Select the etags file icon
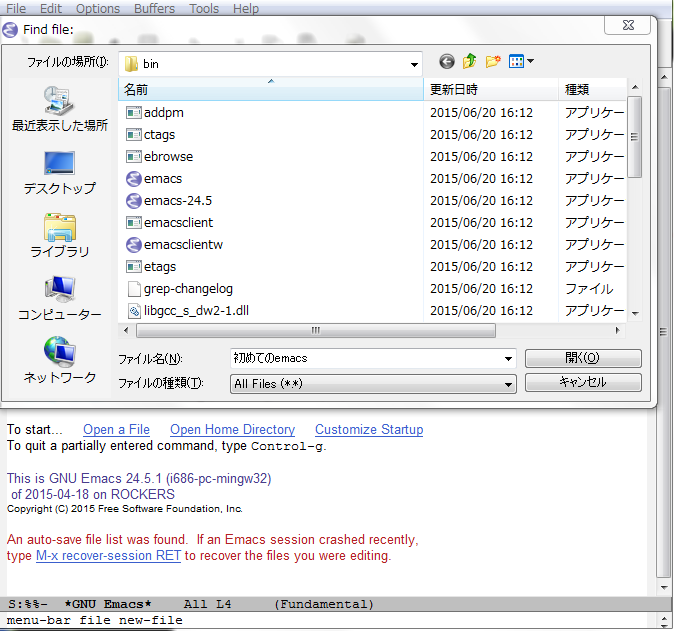Screen dimensions: 674x631 (134, 266)
